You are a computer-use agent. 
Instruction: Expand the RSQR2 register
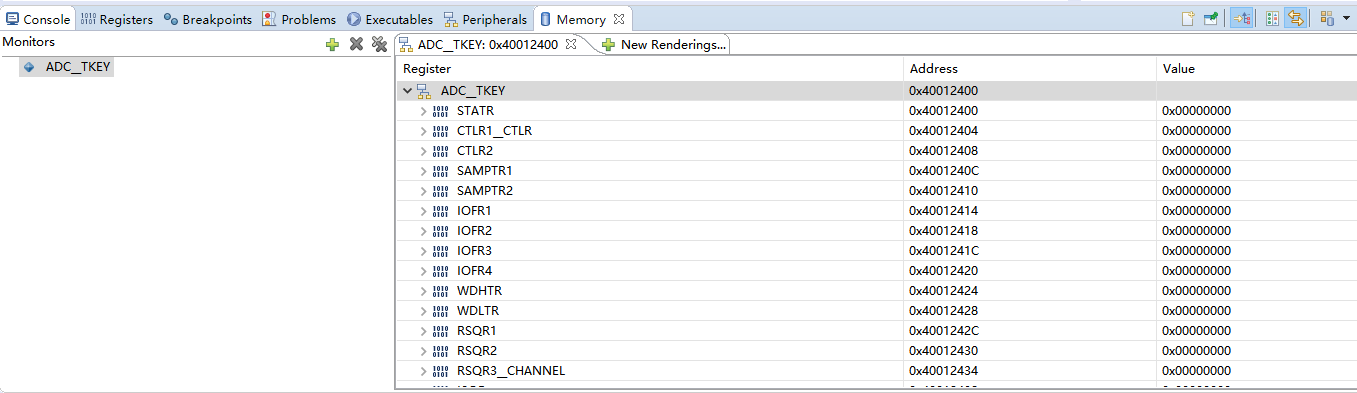coord(424,351)
